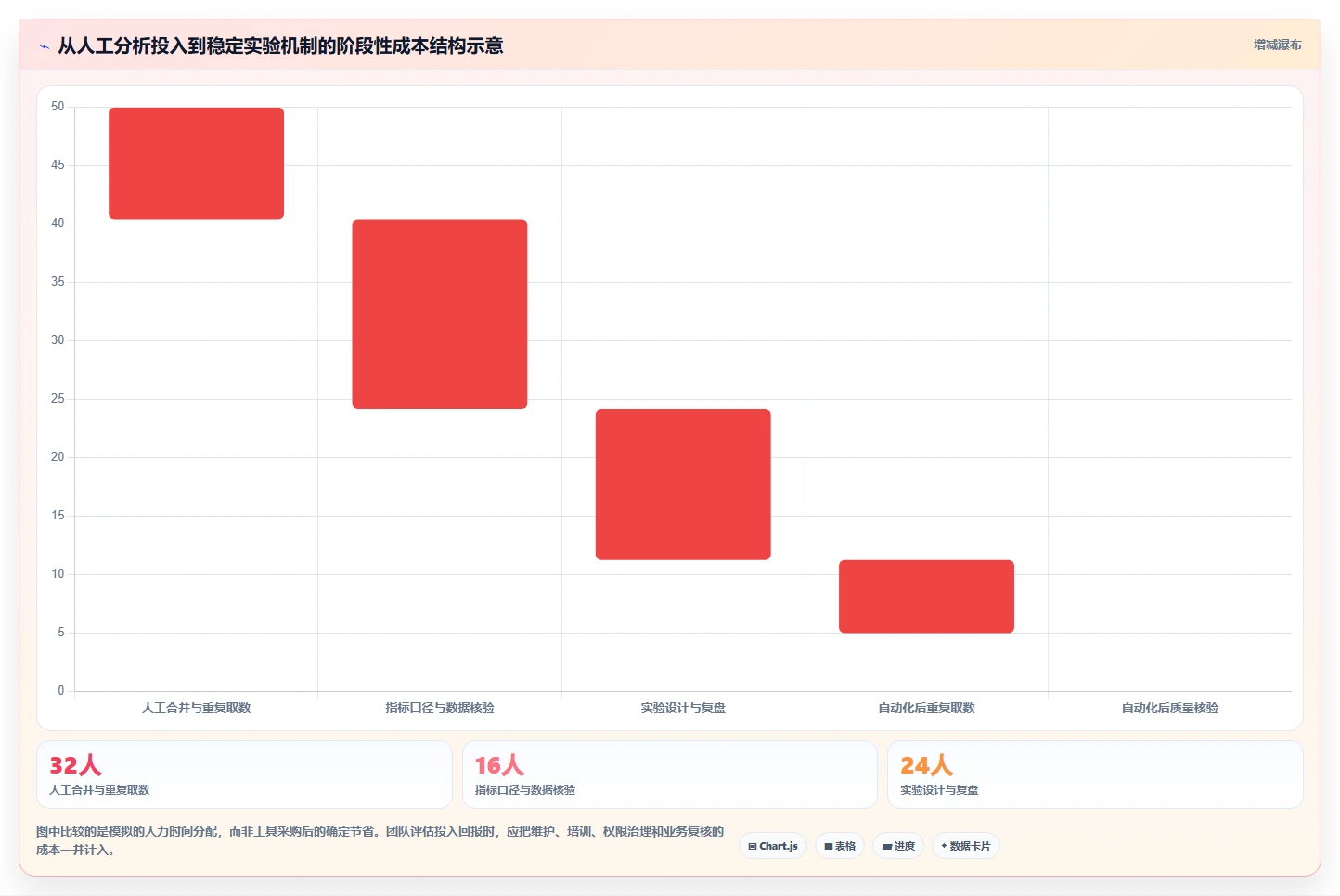Click axis label 人工合并与重复取数 under the chart
The image size is (1340, 896).
[196, 708]
